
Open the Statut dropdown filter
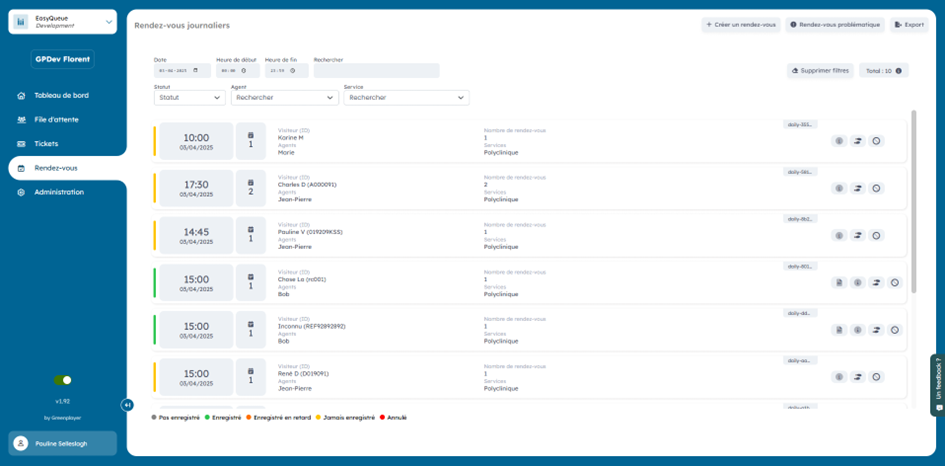click(x=189, y=98)
